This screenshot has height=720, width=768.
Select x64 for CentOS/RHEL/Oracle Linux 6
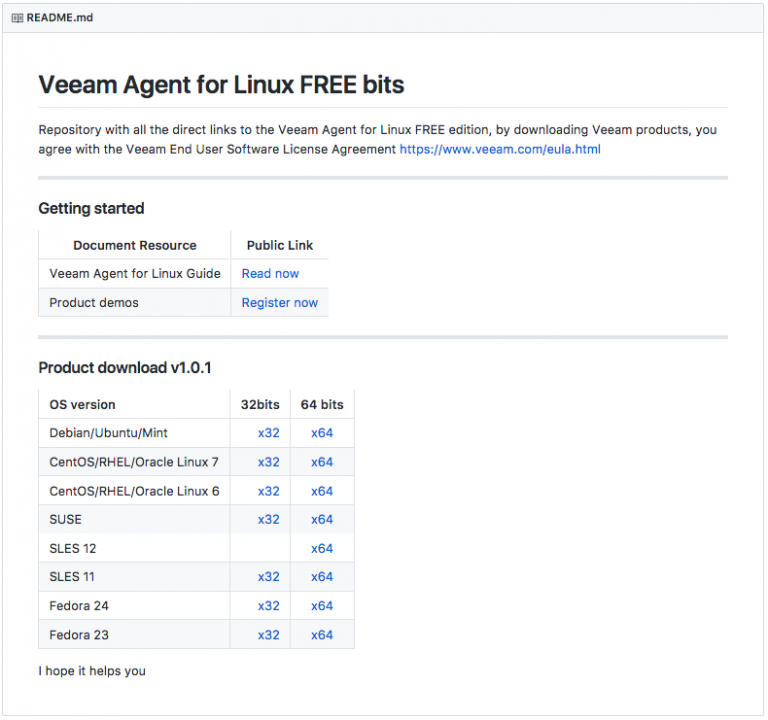tap(322, 491)
